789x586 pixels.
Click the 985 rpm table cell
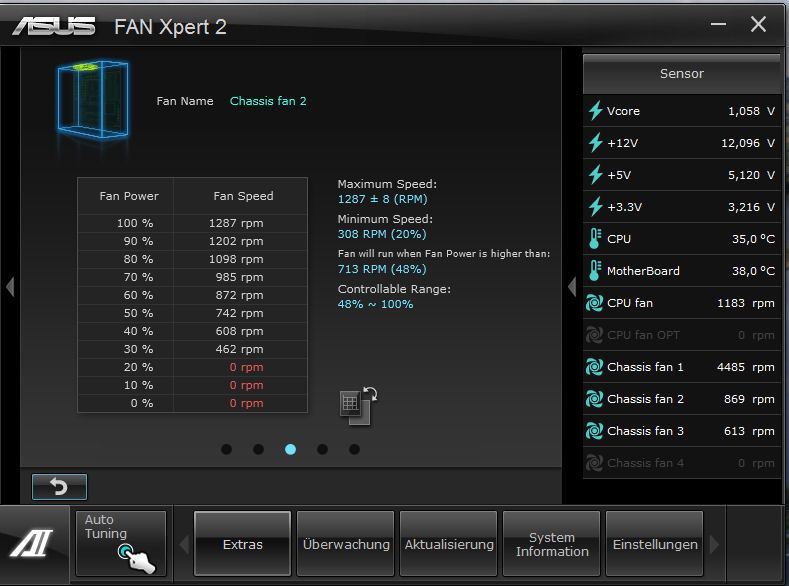click(239, 277)
